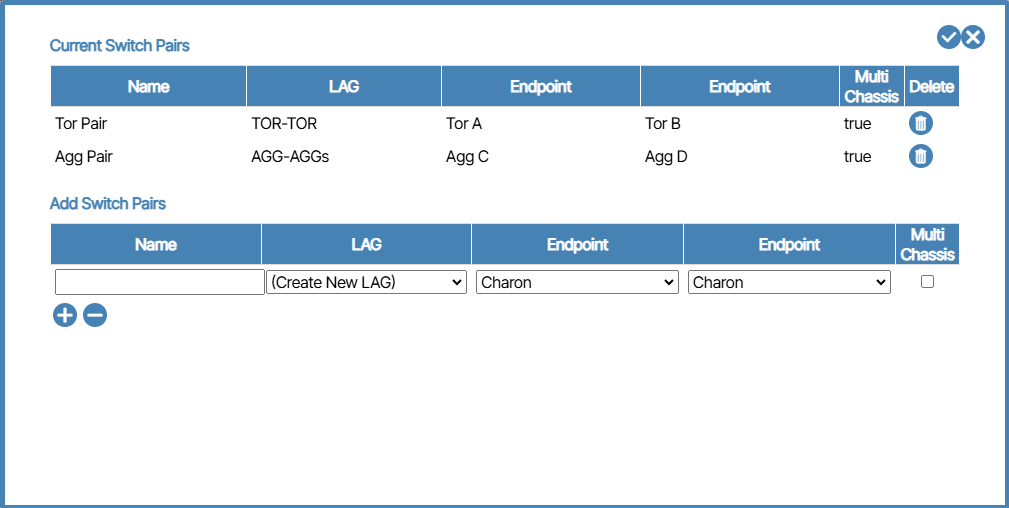Add a new row with plus icon
This screenshot has height=508, width=1009.
tap(64, 315)
